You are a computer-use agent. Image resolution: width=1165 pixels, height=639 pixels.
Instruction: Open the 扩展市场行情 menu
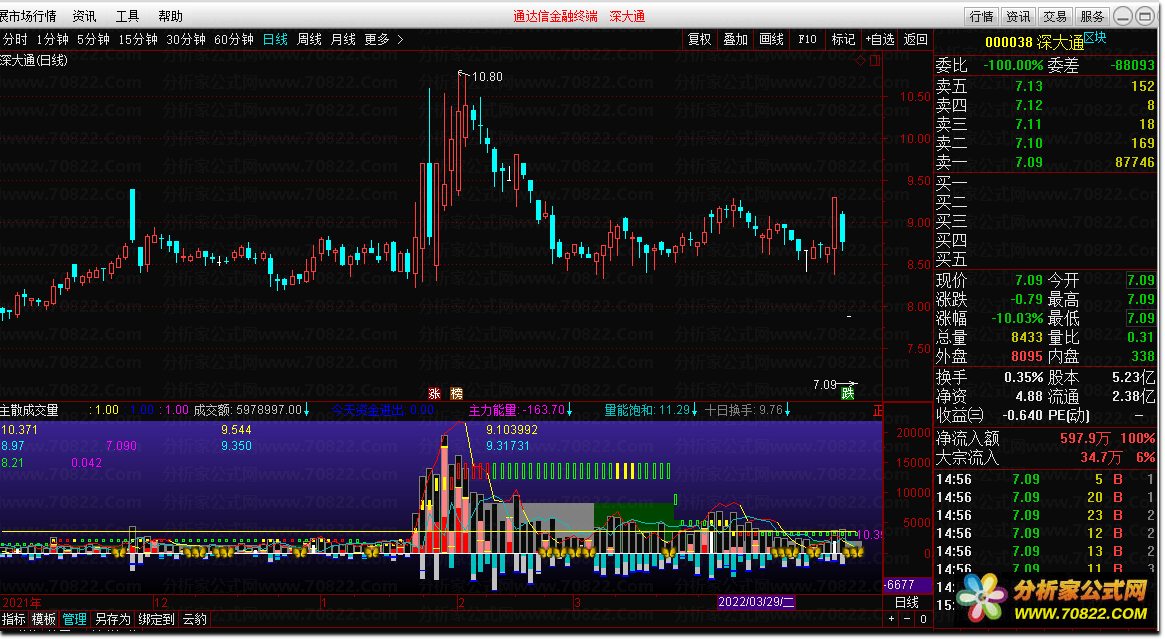pyautogui.click(x=28, y=16)
